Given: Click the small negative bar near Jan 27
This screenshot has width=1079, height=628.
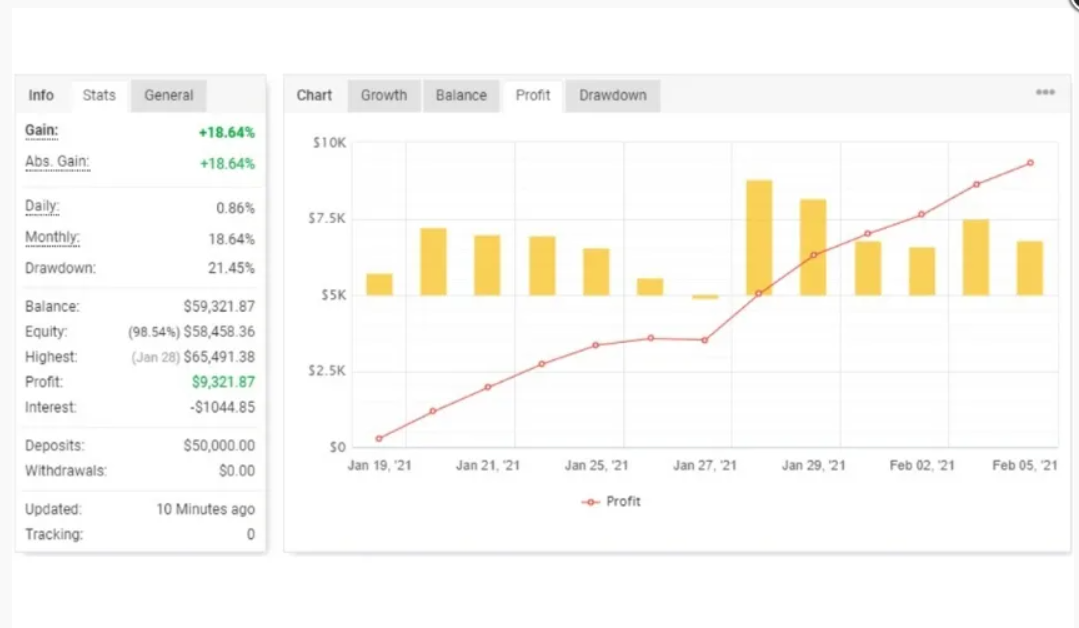Looking at the screenshot, I should (x=705, y=297).
